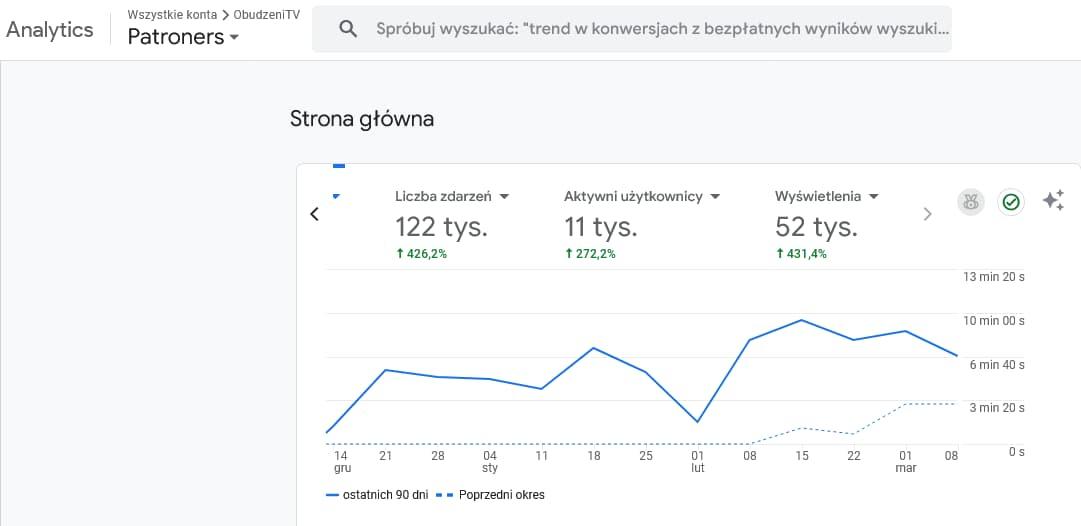Switch to the 52 tys. views tab
Screen dimensions: 1081x526
816,227
